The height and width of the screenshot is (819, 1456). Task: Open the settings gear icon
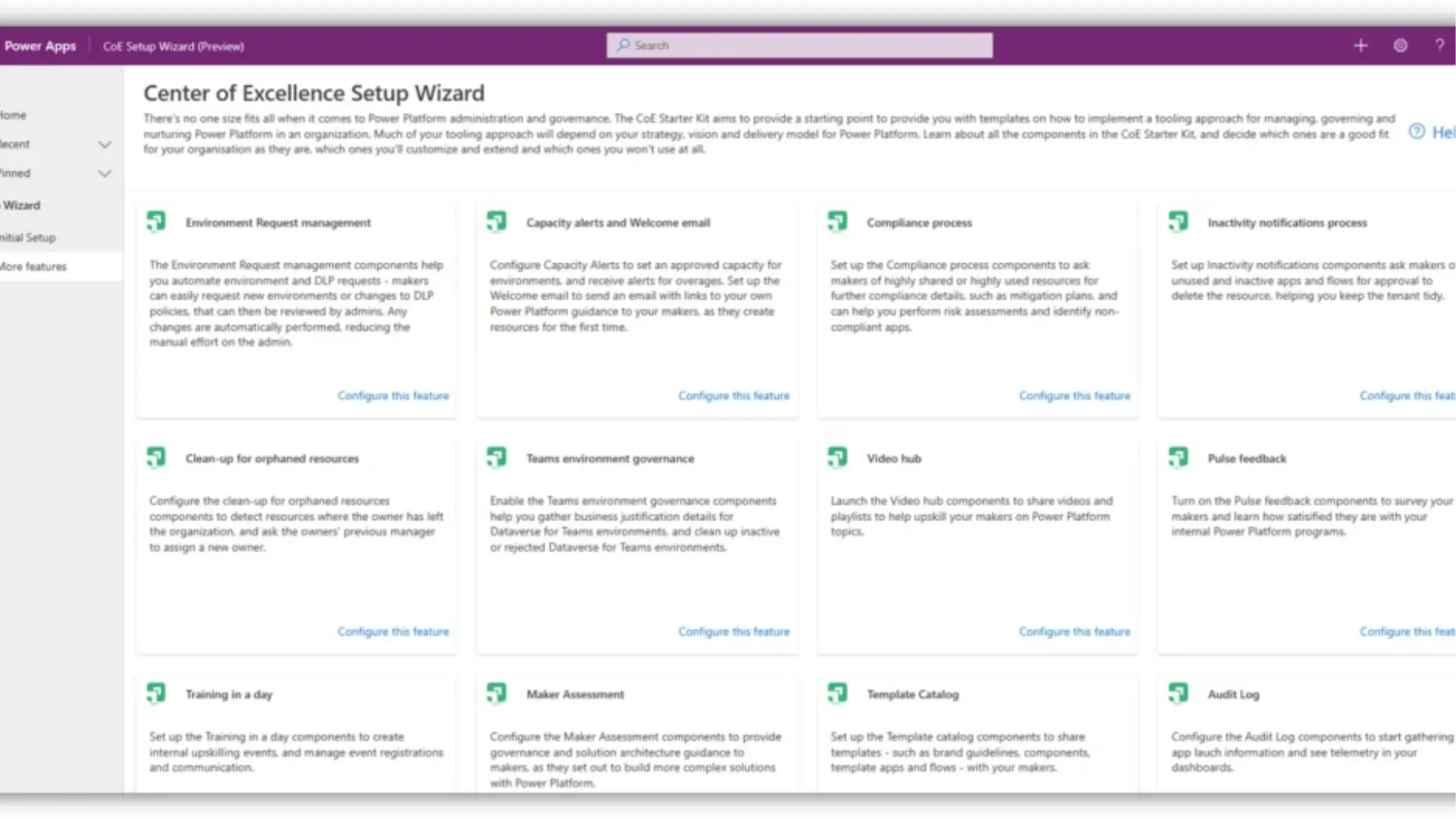click(1401, 45)
